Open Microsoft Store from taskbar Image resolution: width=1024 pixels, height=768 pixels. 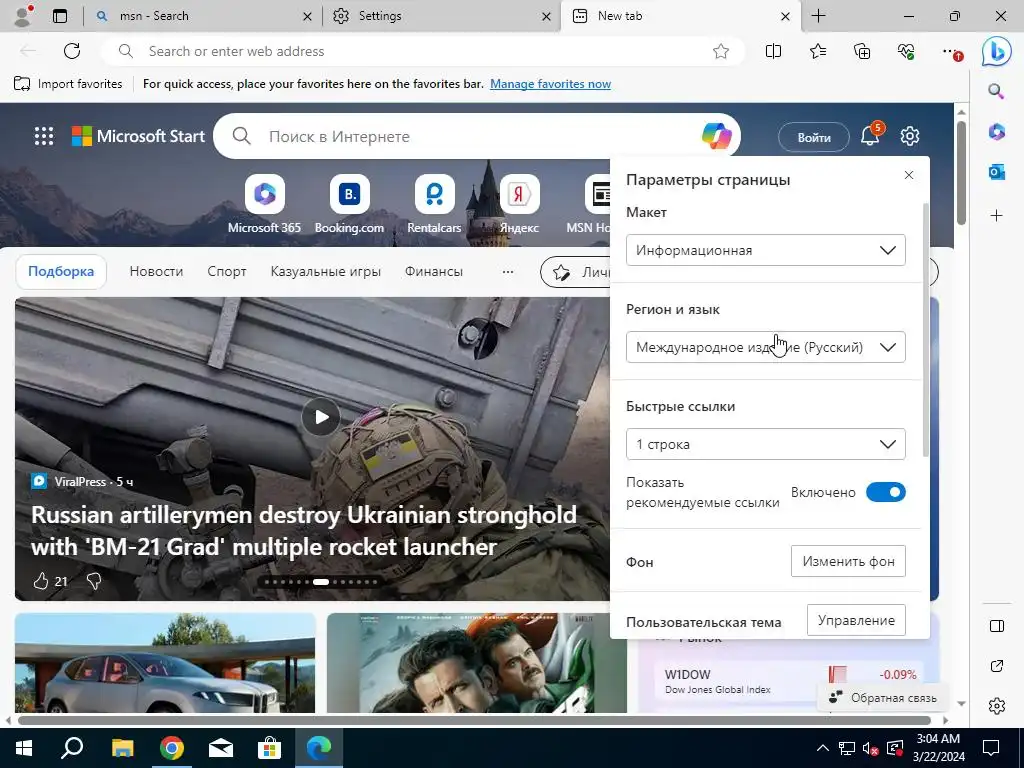pyautogui.click(x=268, y=748)
